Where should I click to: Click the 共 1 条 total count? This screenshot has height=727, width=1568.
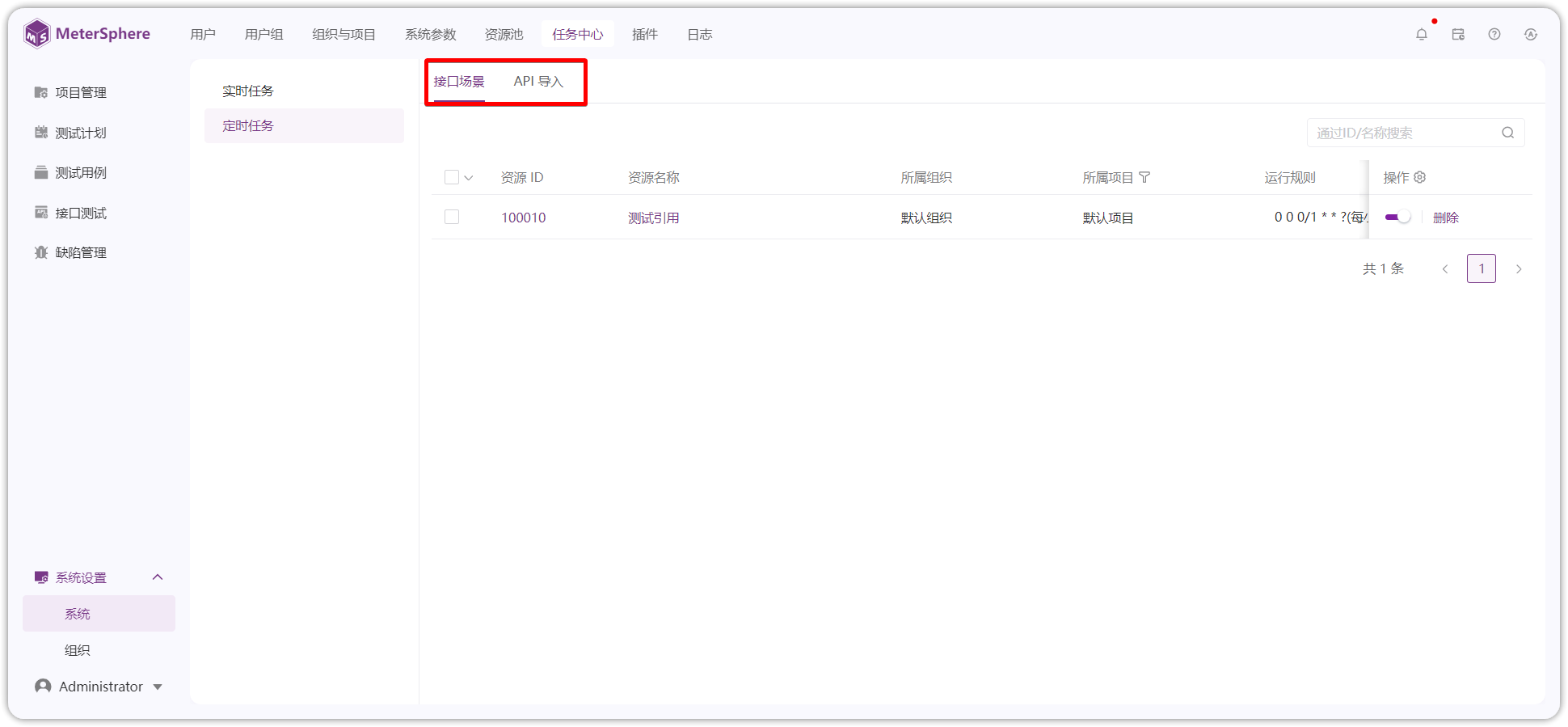(1383, 268)
